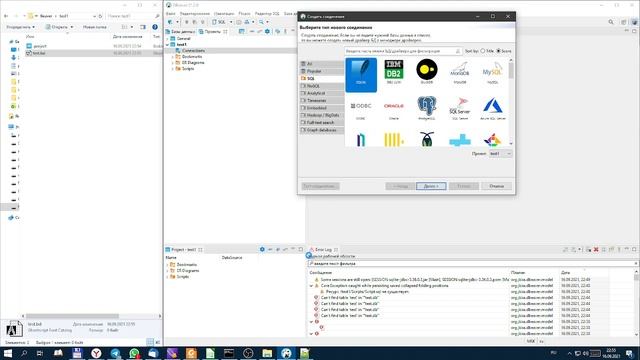Click the red delete log icon in Error Log
Image resolution: width=640 pixels, height=360 pixels.
tap(596, 249)
